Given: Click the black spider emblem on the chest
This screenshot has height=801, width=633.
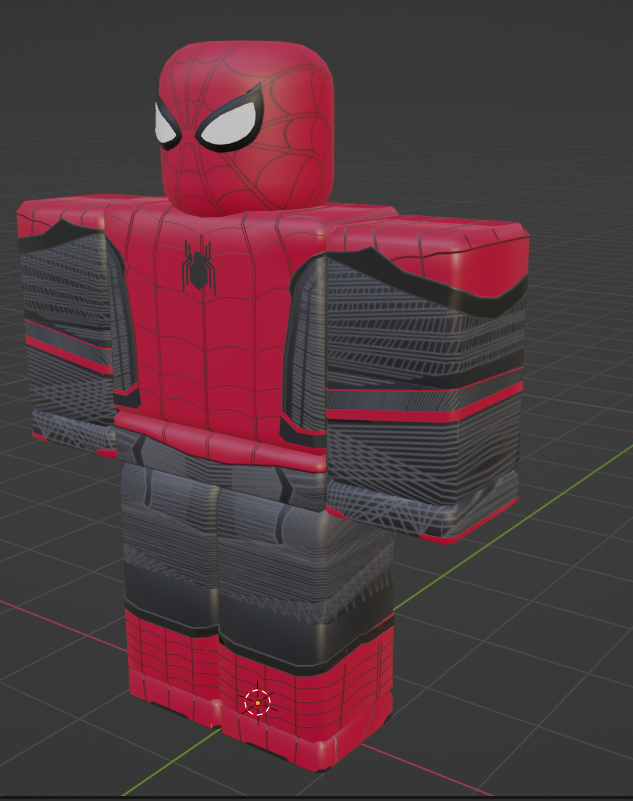Looking at the screenshot, I should (198, 267).
